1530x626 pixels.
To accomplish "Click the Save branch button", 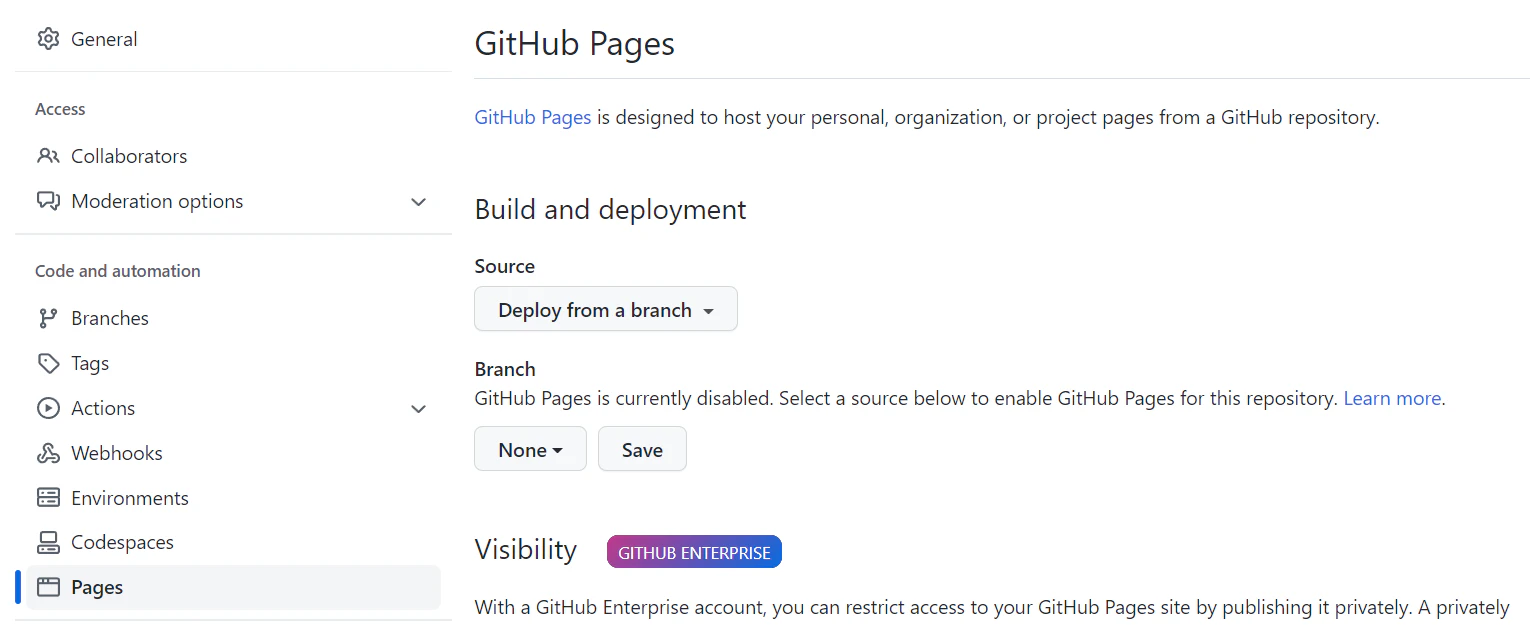I will coord(642,449).
